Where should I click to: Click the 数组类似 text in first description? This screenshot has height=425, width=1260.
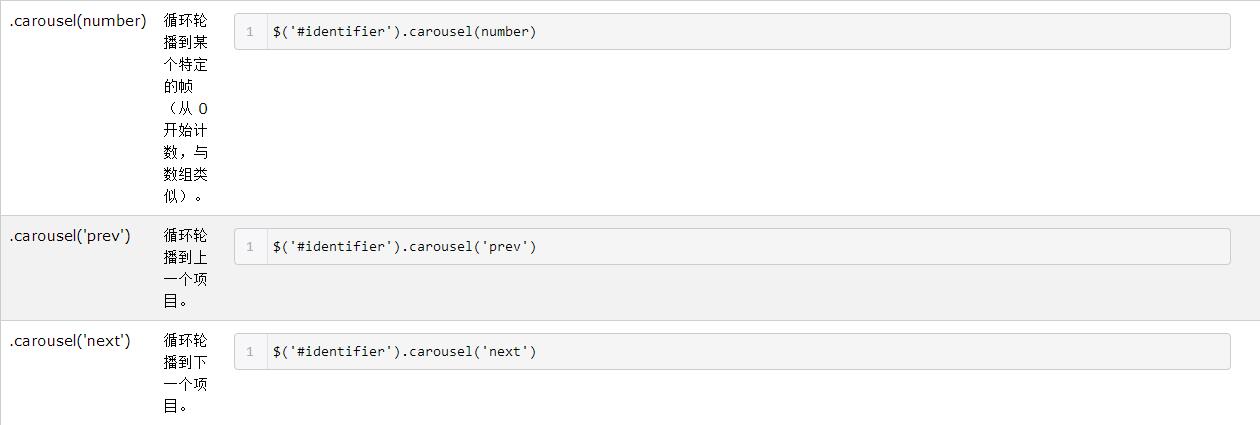(x=185, y=174)
